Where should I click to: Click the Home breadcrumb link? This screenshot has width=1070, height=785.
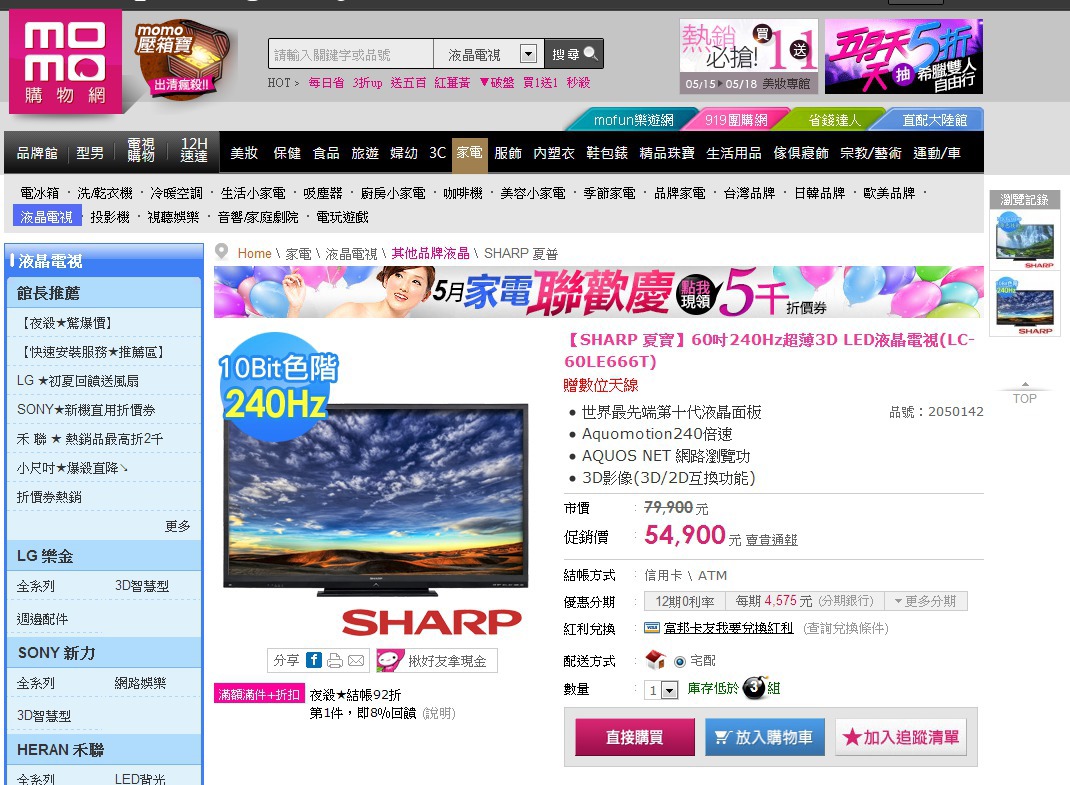255,253
